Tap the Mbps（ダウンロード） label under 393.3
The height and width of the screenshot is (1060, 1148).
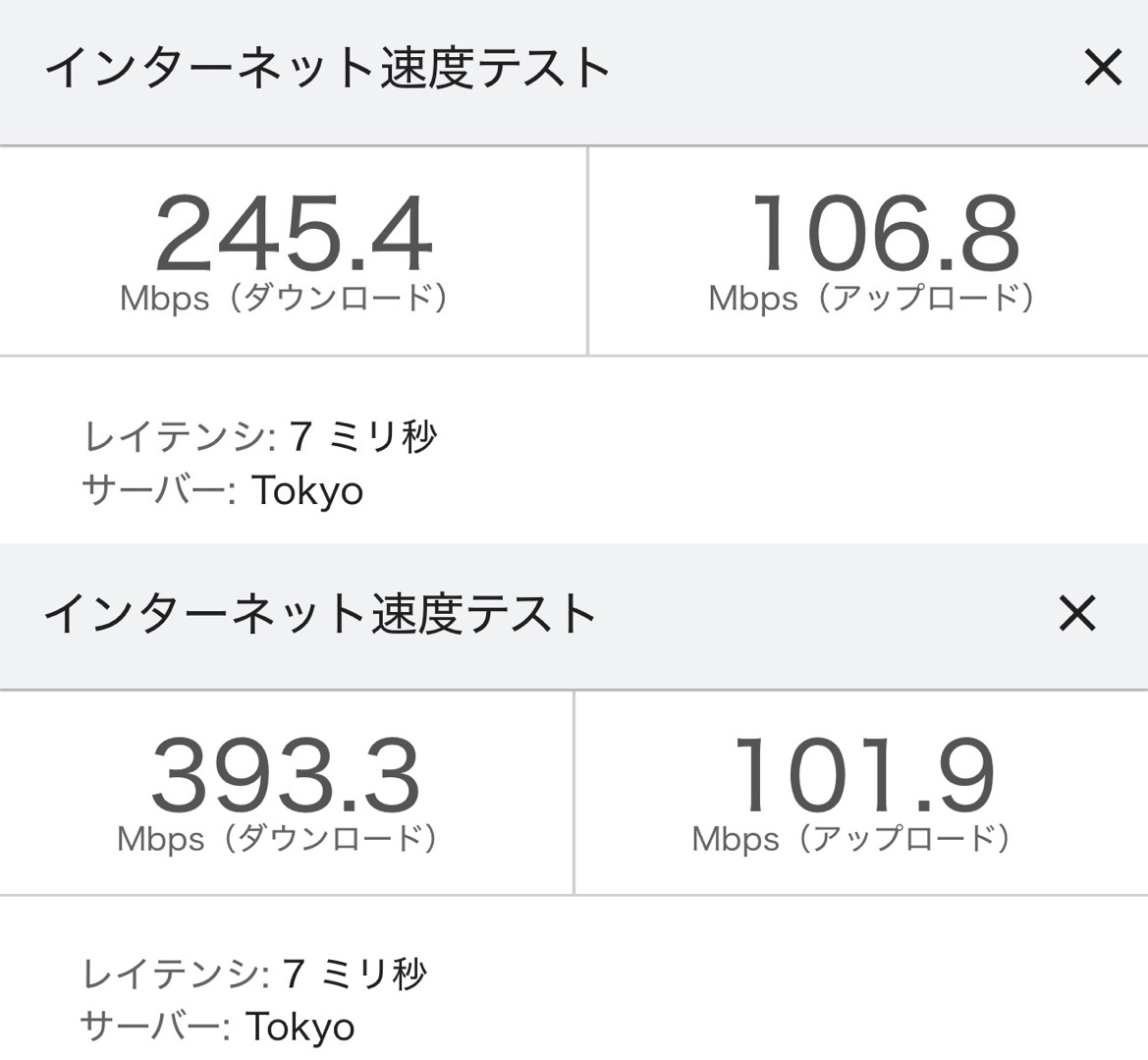[x=278, y=839]
